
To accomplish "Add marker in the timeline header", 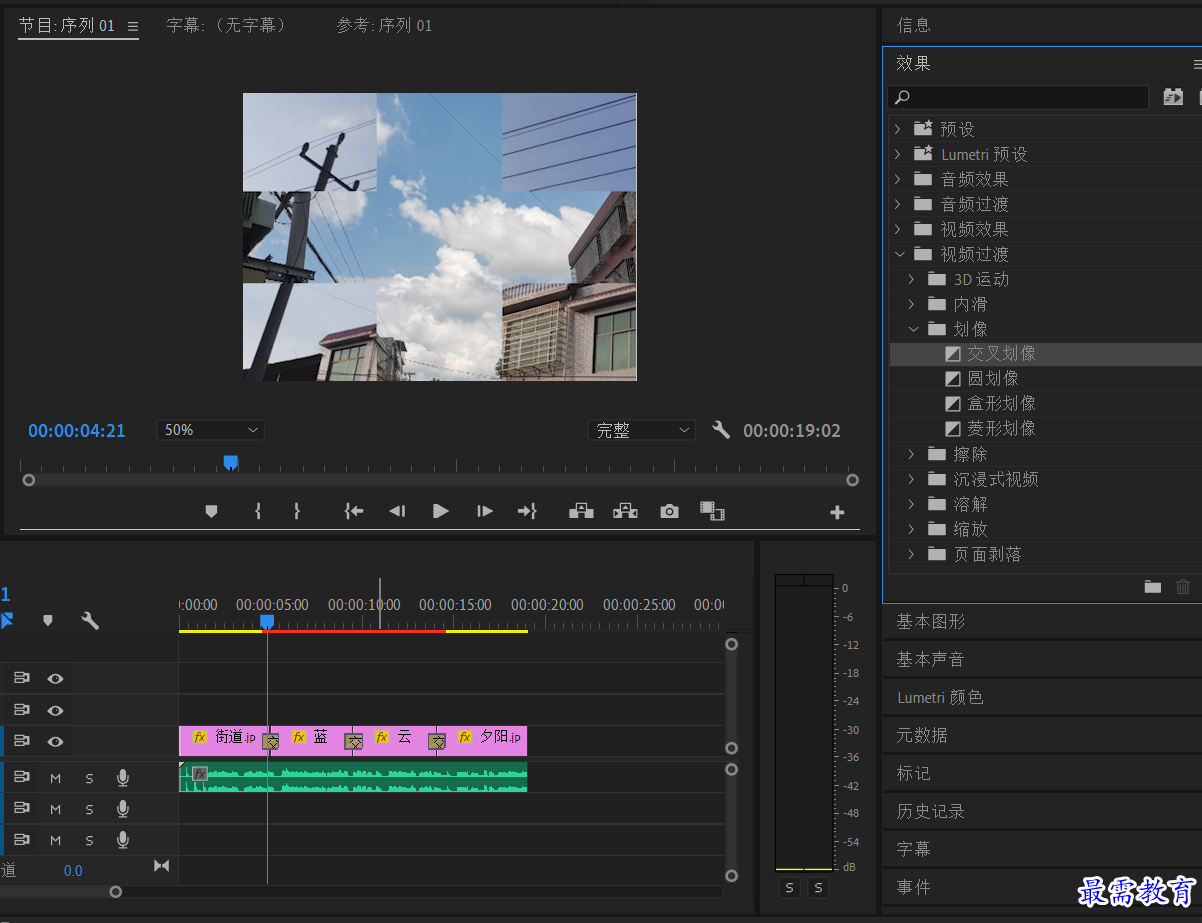I will coord(47,620).
